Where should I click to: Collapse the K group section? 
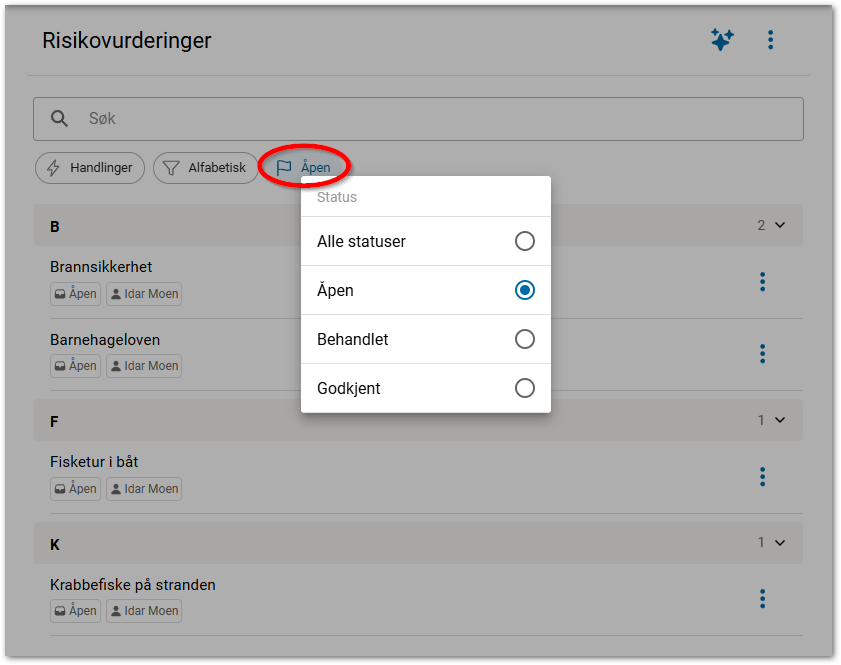point(780,543)
